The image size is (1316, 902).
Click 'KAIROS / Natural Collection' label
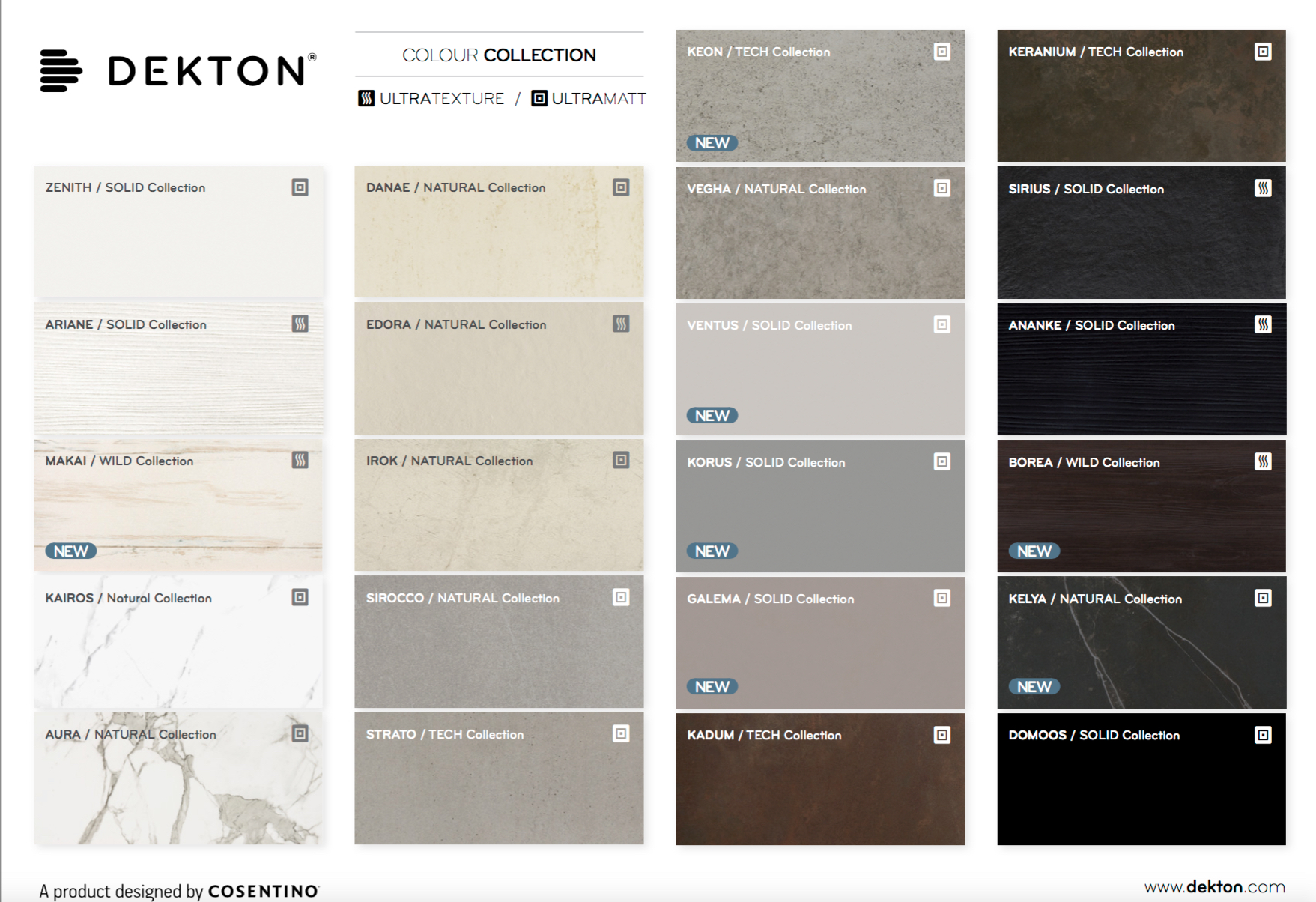[128, 598]
